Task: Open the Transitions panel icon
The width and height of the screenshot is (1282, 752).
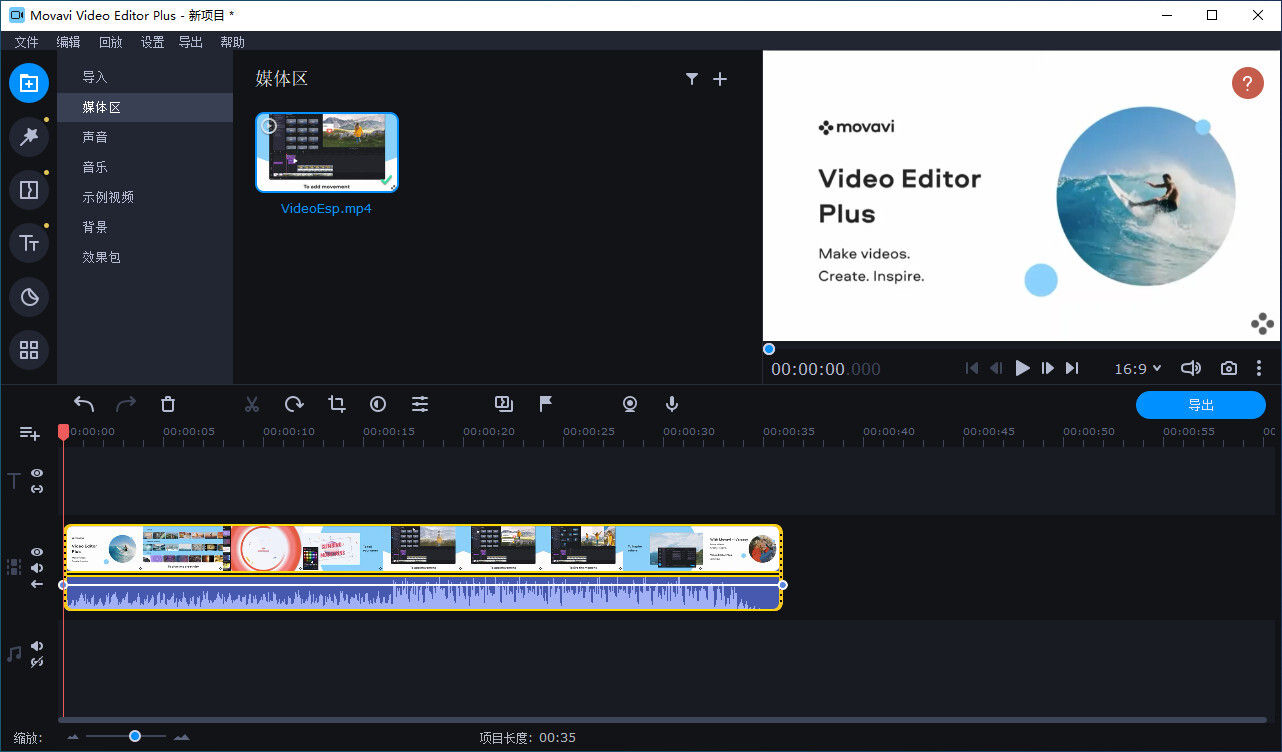Action: point(29,190)
